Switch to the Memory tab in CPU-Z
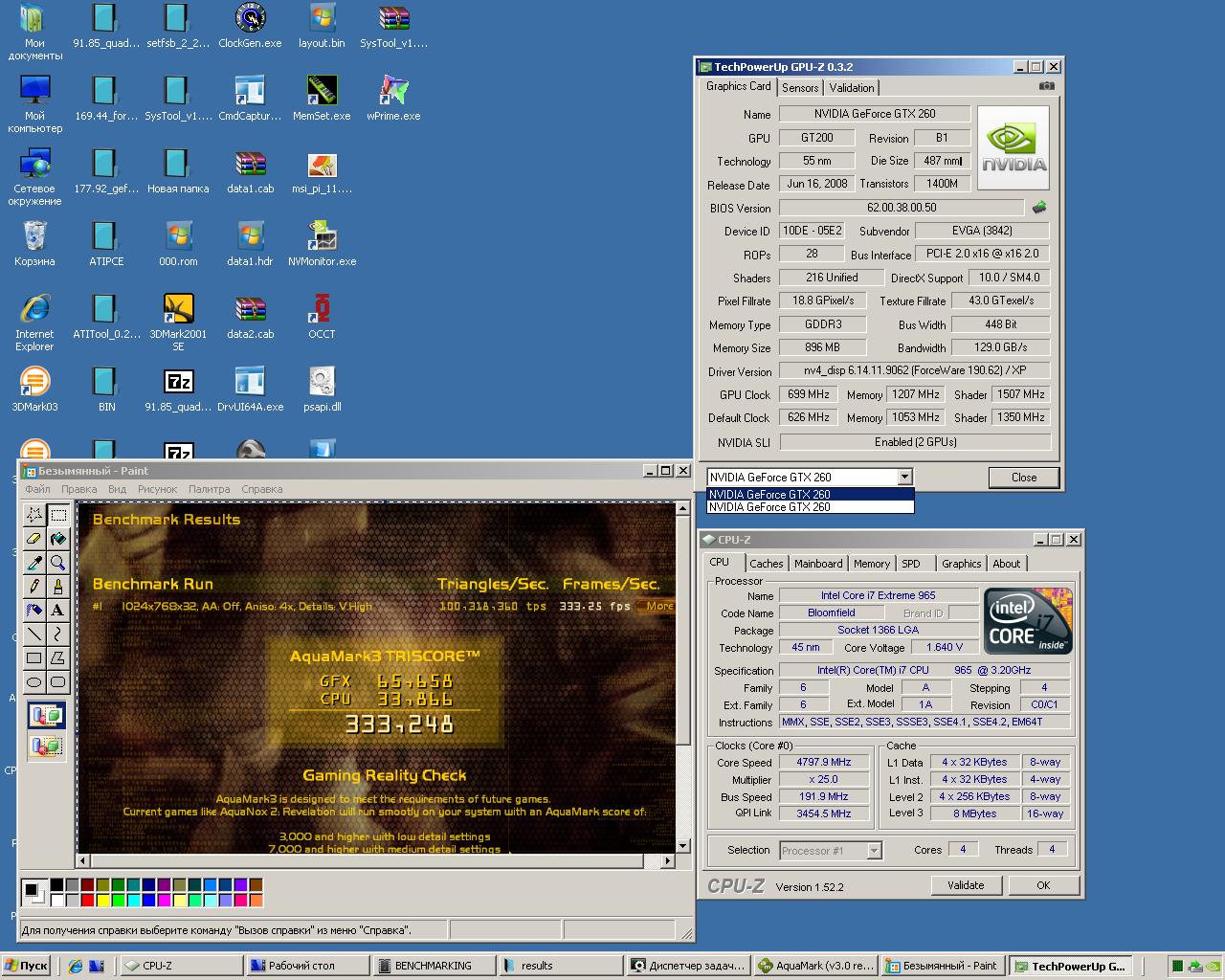This screenshot has height=980, width=1225. click(872, 564)
